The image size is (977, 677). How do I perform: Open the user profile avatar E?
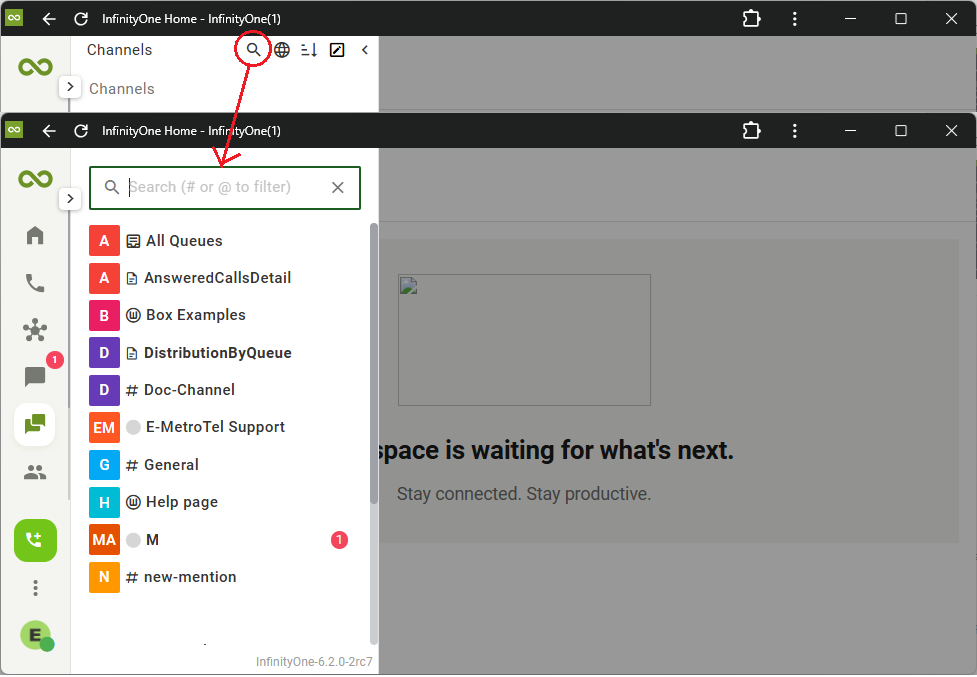(36, 635)
